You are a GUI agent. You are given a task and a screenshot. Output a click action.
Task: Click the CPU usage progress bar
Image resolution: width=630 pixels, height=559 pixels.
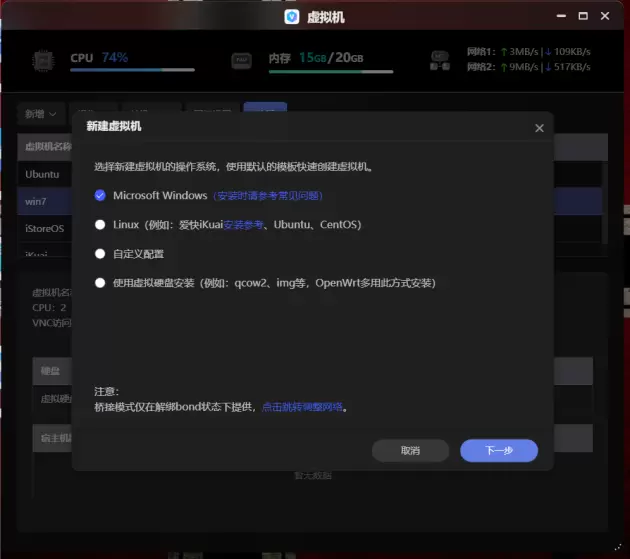point(132,70)
